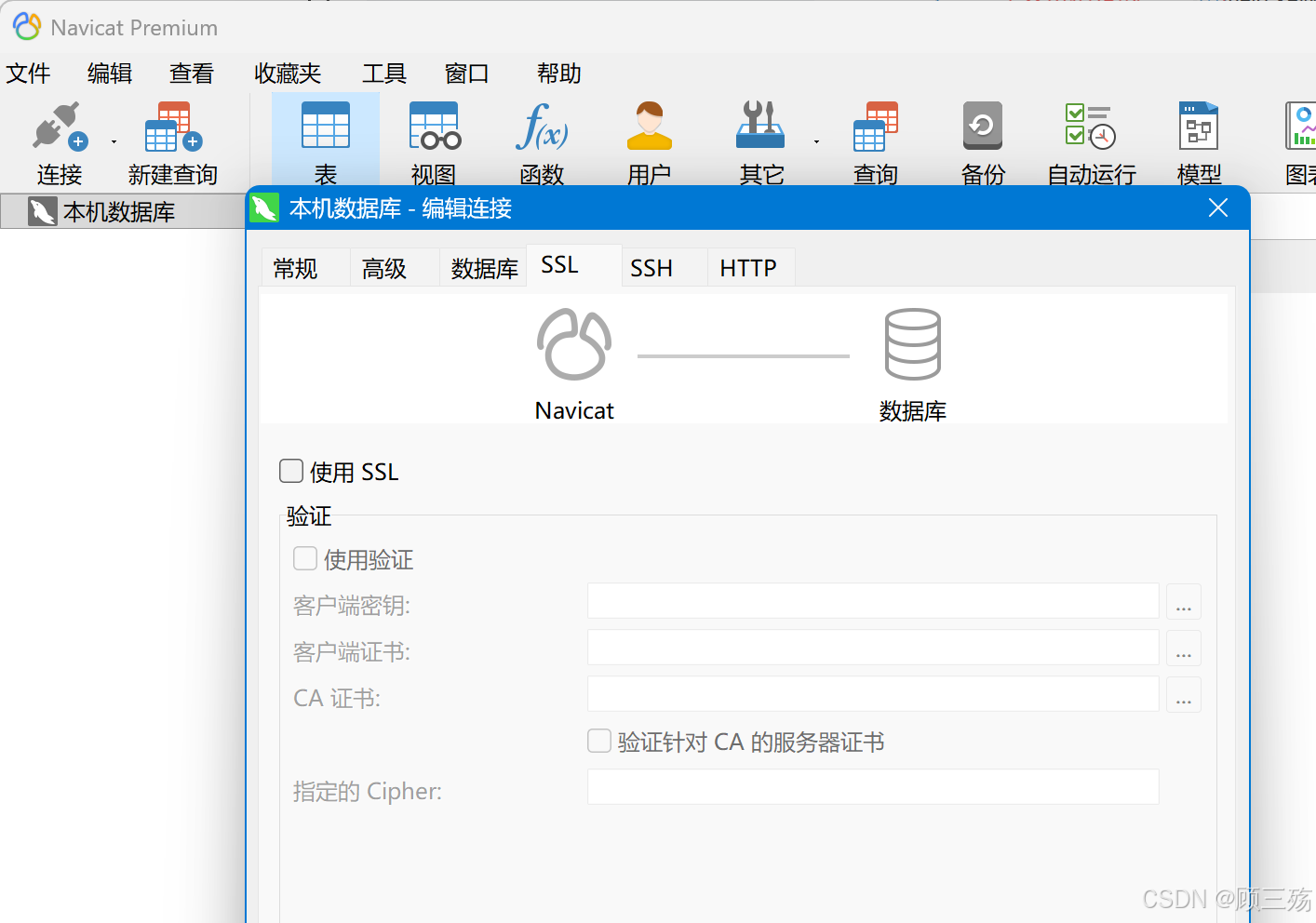Select the 本机数据库 connection in the tree
Viewport: 1316px width, 923px height.
coord(119,212)
